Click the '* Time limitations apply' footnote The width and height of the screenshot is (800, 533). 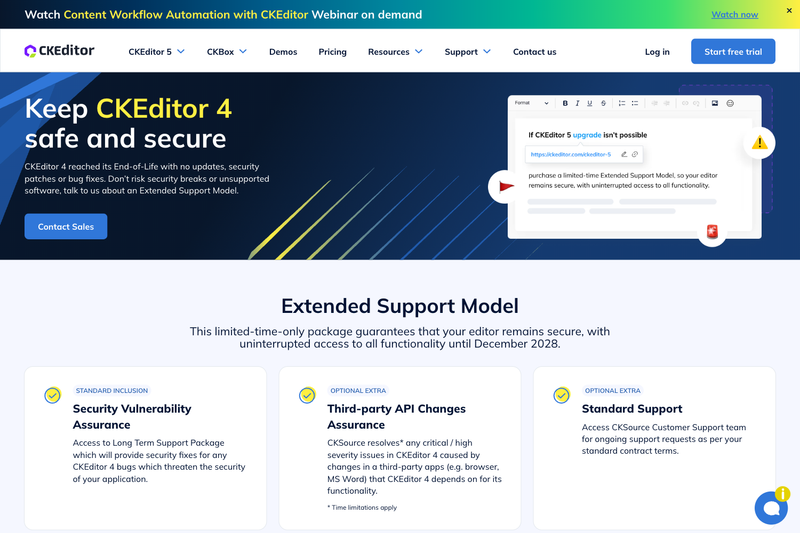[x=362, y=507]
